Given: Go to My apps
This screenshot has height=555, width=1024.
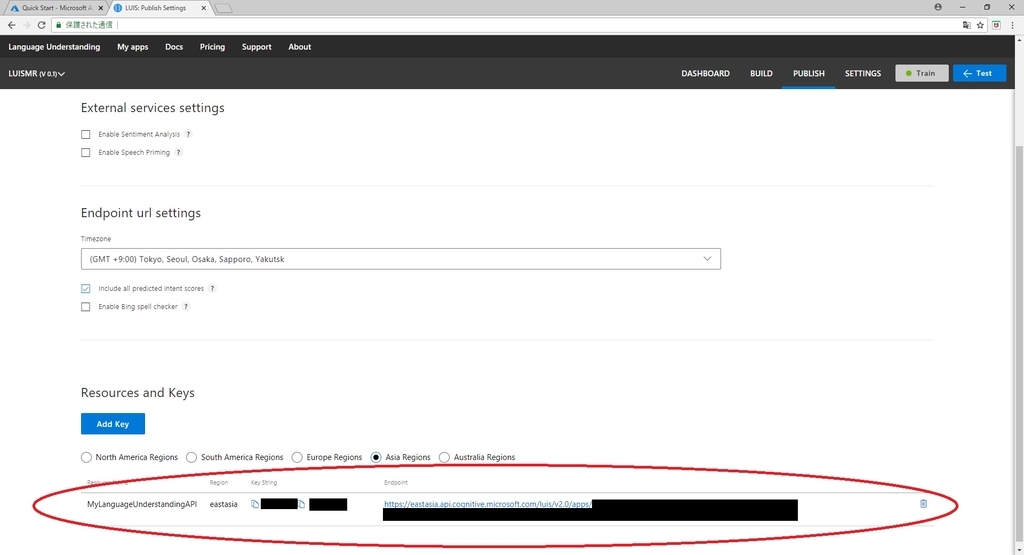Looking at the screenshot, I should coord(133,47).
